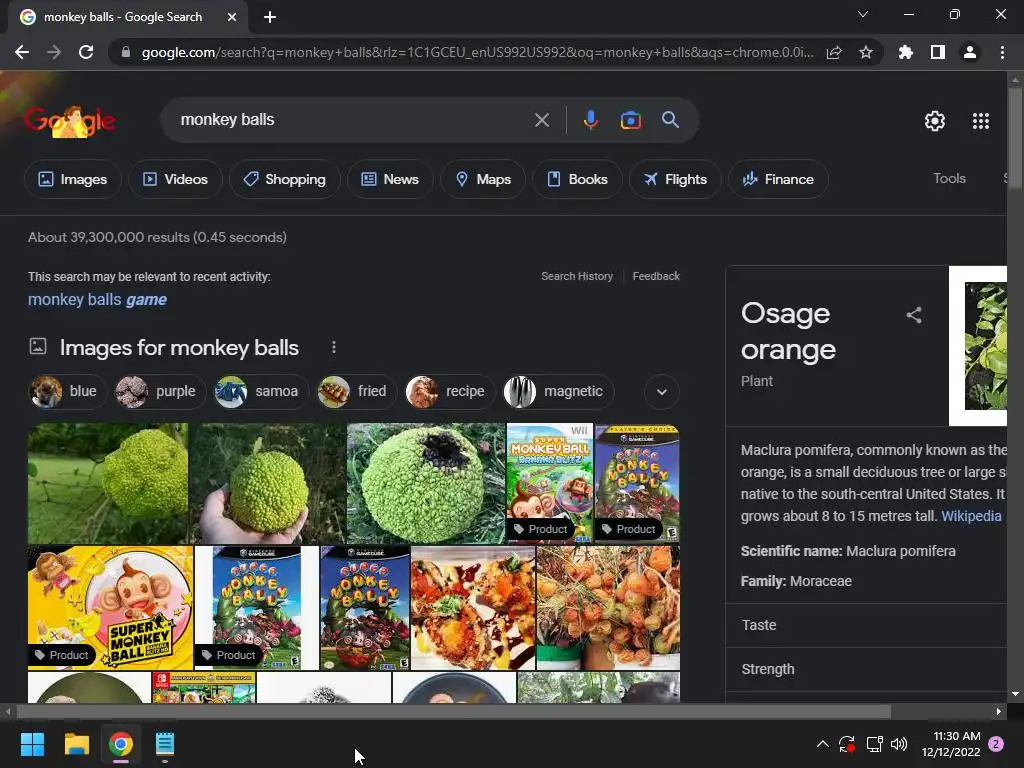Show hidden system tray icons

pyautogui.click(x=823, y=744)
